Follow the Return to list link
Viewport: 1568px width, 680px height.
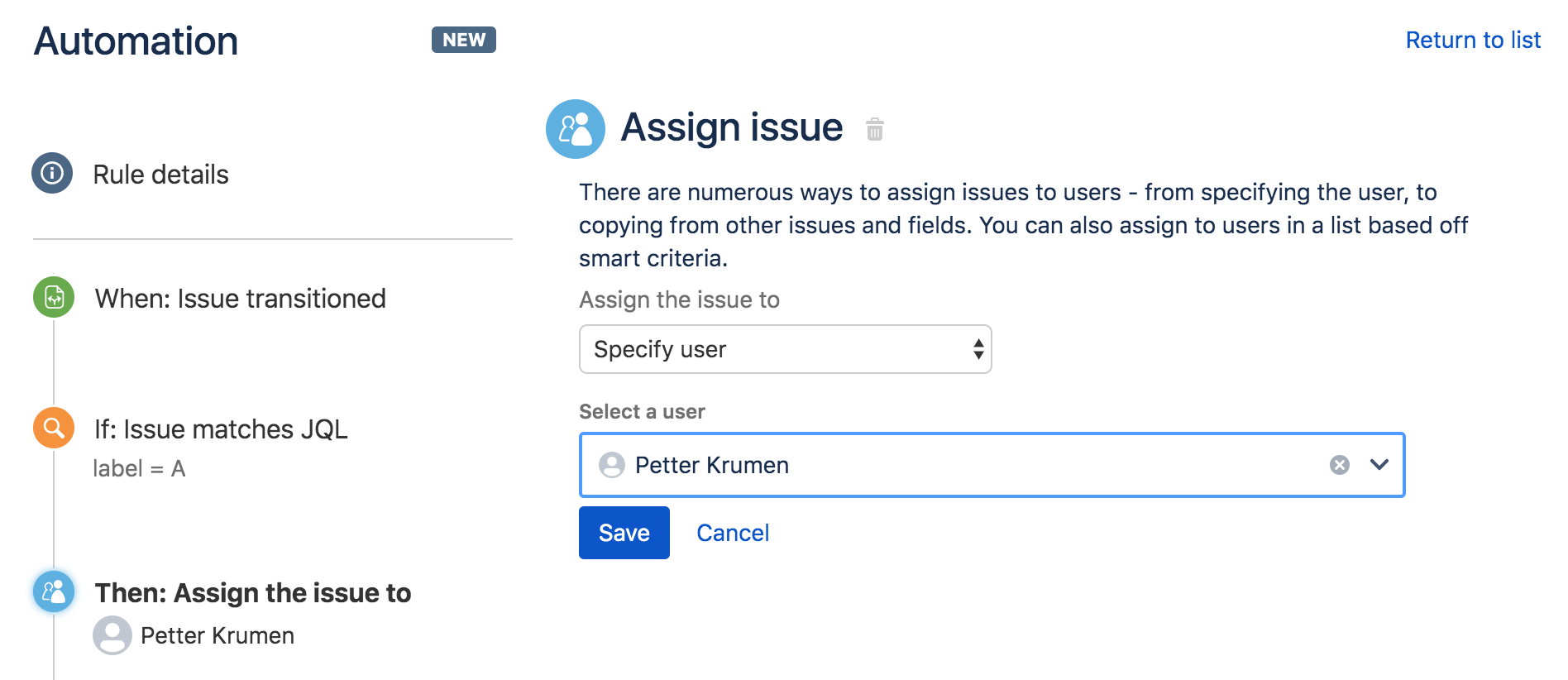(x=1473, y=40)
